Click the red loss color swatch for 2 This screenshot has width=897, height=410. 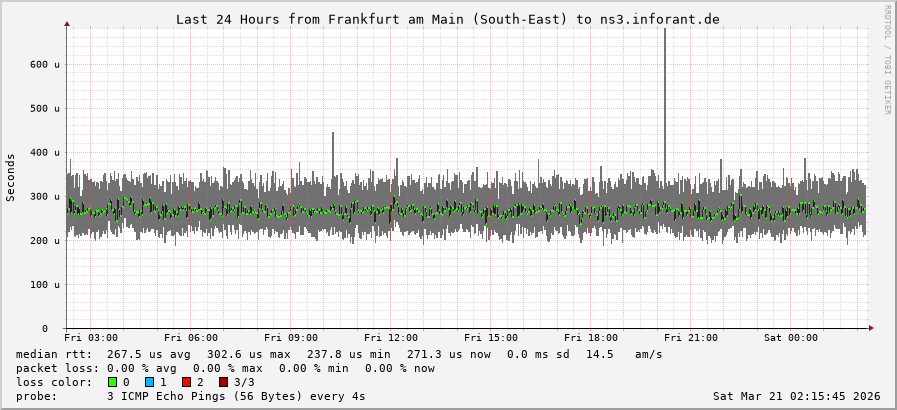(187, 382)
